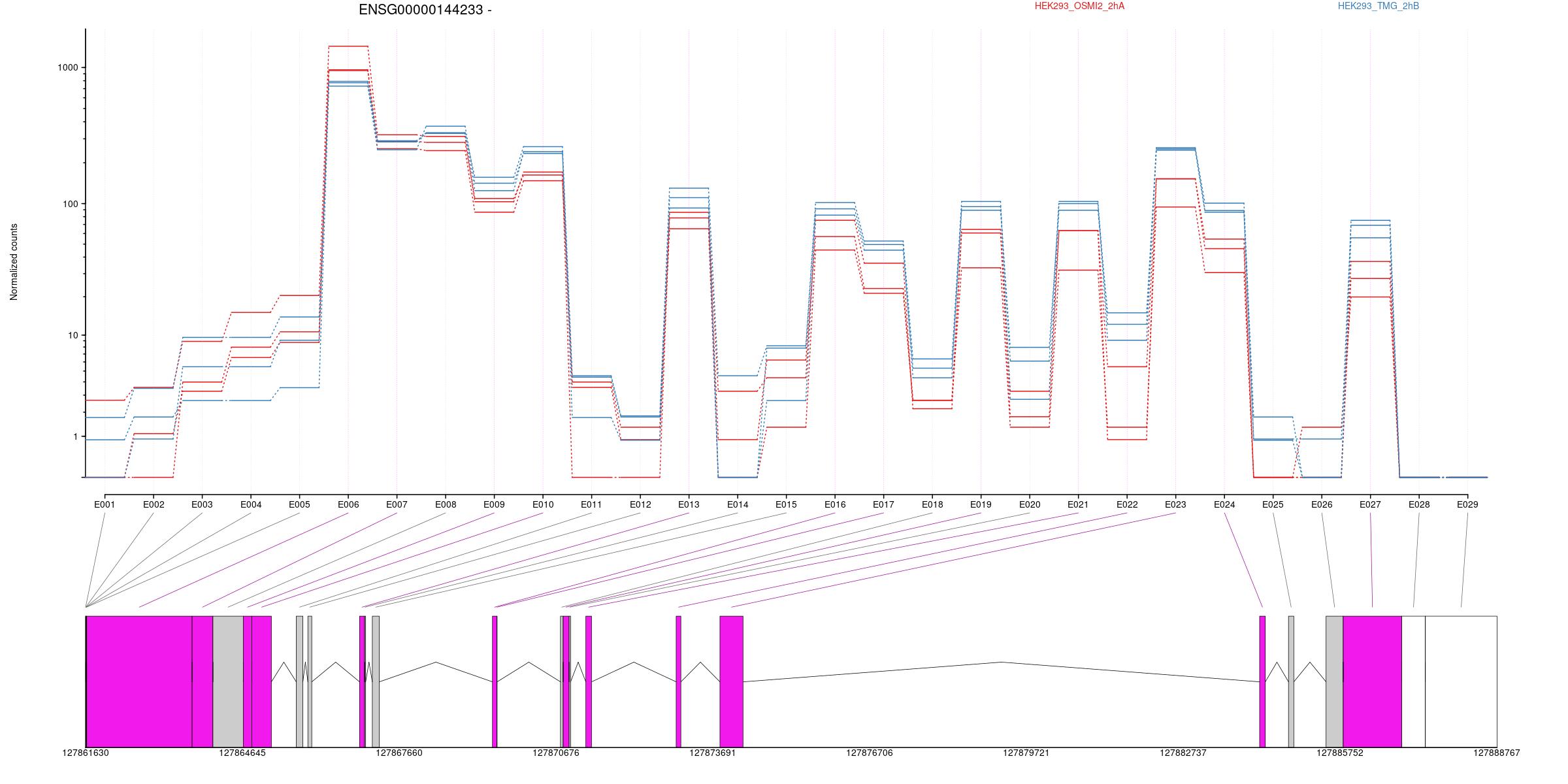Viewport: 1568px width, 784px height.
Task: Click the large magenta exon block right of 127885752
Action: 1372,681
